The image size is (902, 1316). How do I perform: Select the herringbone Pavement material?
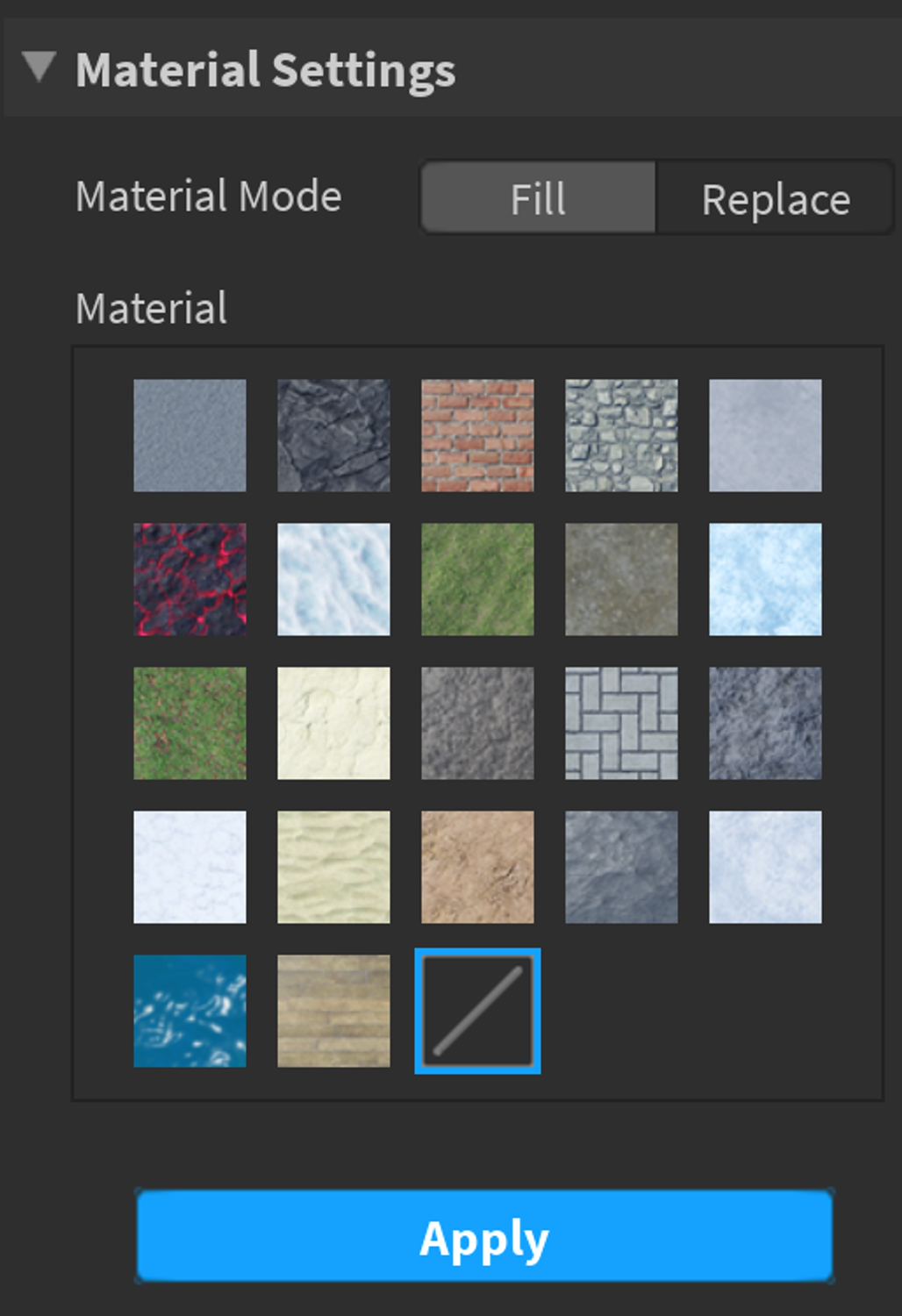pyautogui.click(x=621, y=723)
